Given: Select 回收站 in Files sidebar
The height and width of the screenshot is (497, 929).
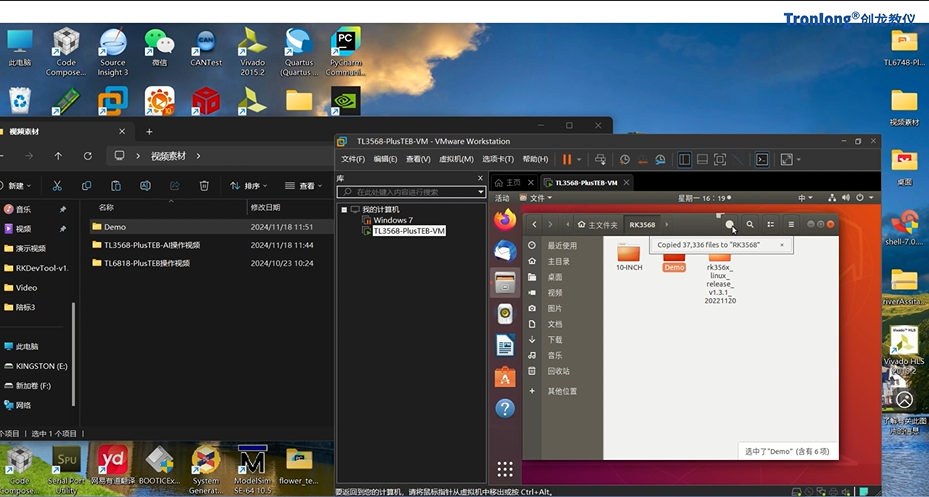Looking at the screenshot, I should click(562, 371).
